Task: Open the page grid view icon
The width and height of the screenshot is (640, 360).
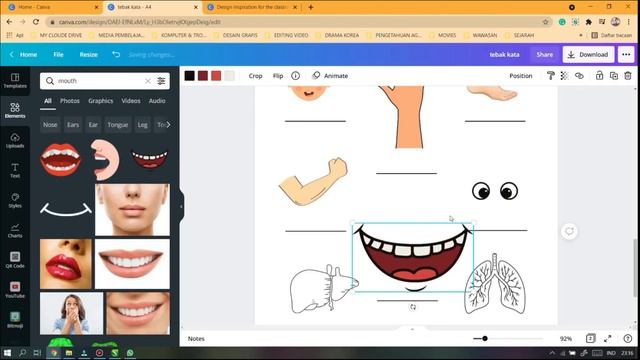Action: click(x=591, y=338)
